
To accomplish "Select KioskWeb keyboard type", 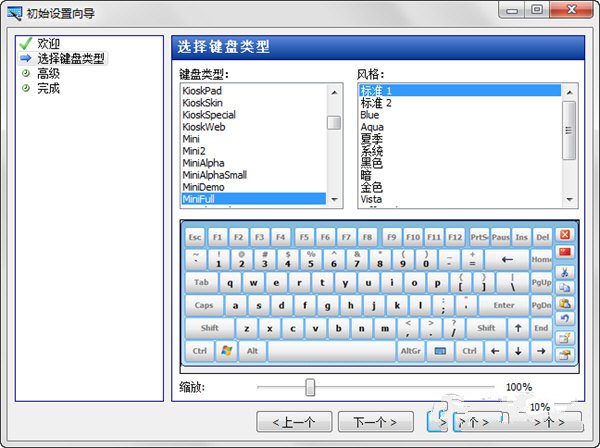I will [254, 127].
